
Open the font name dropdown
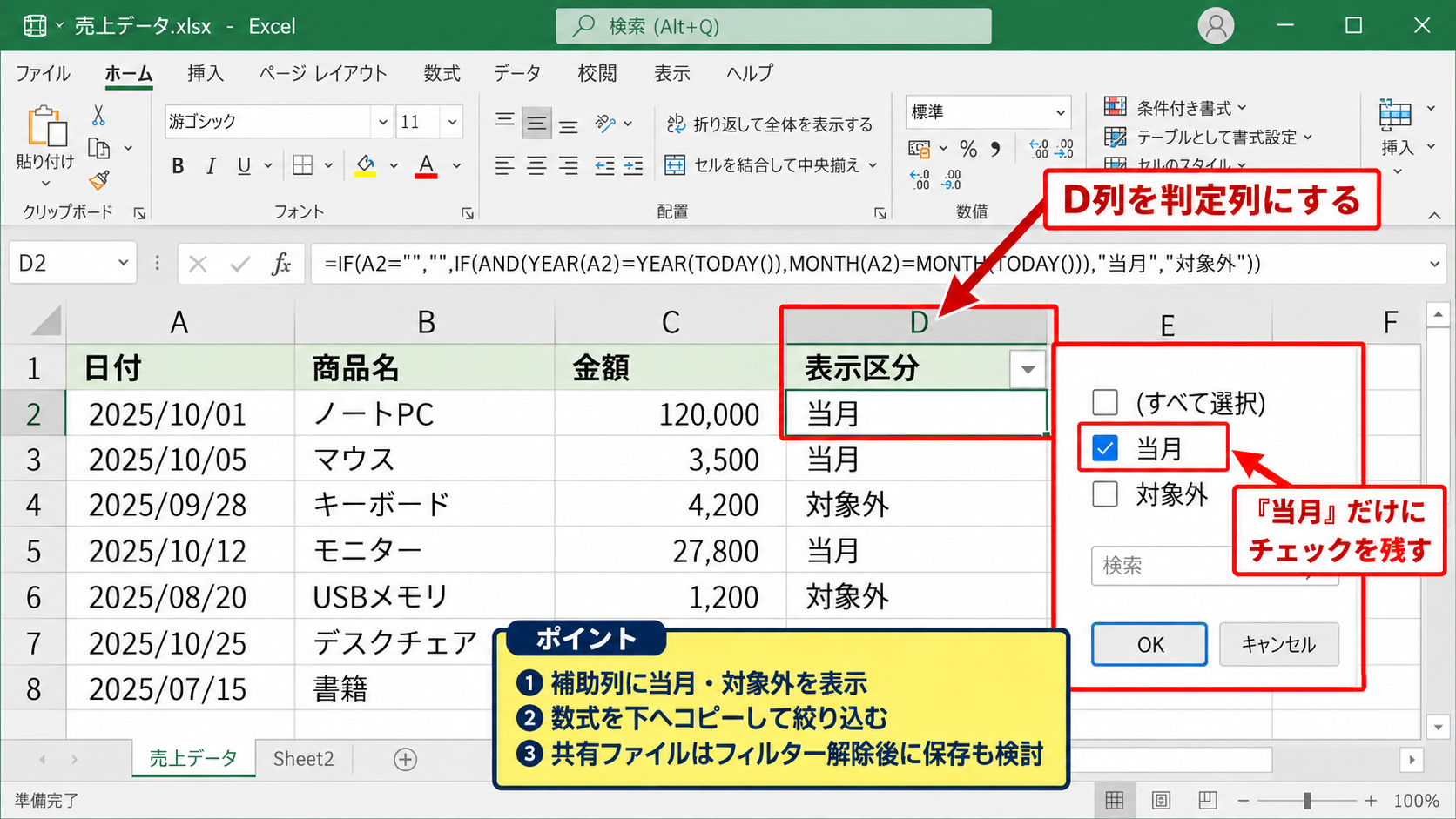(382, 122)
